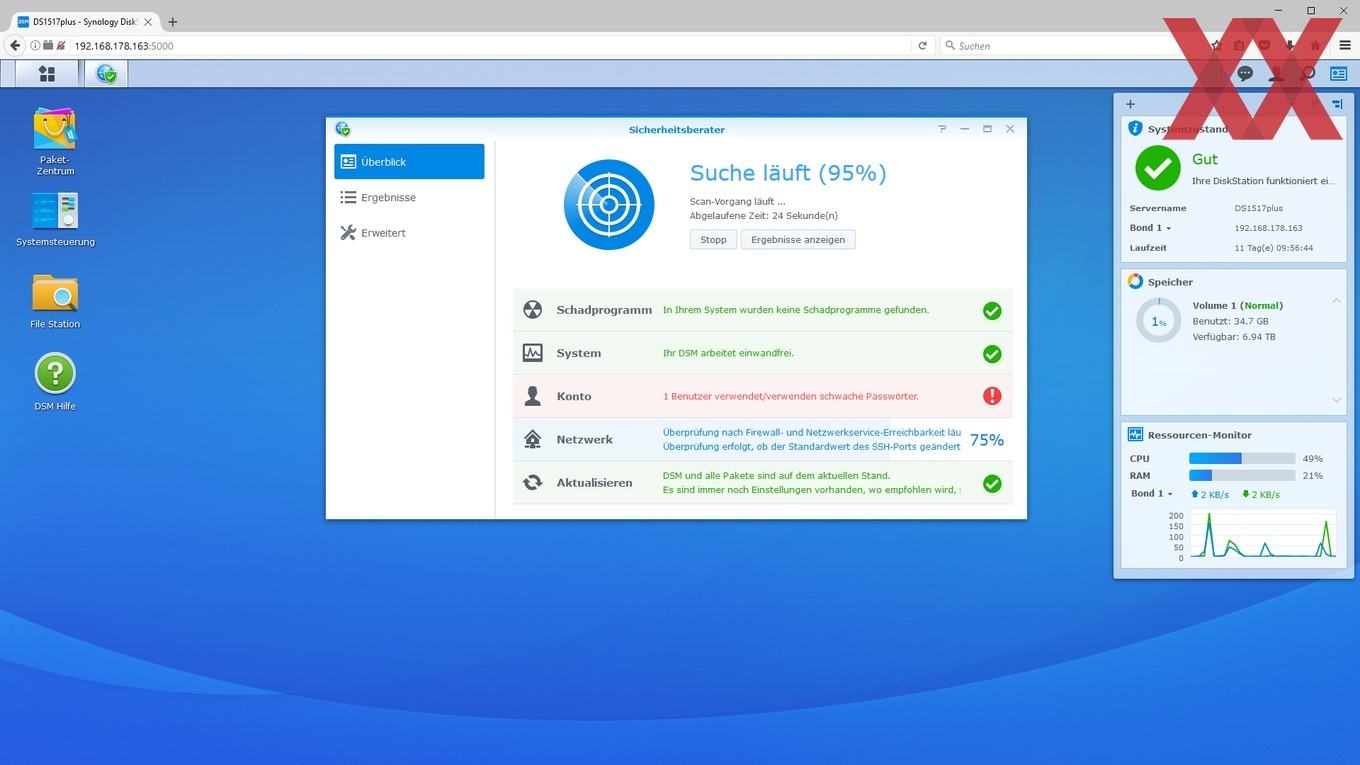Open a new browser tab

(x=172, y=21)
